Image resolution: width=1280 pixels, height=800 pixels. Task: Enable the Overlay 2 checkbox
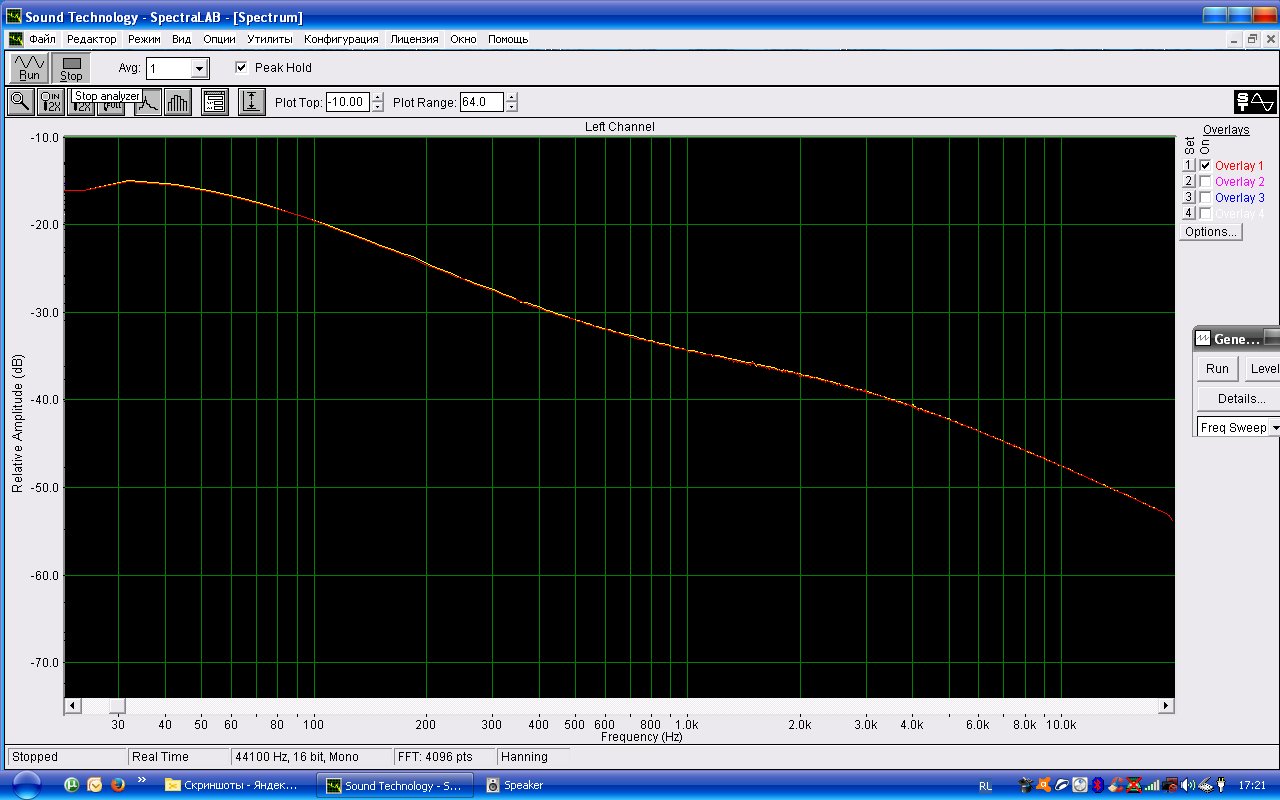[1205, 182]
